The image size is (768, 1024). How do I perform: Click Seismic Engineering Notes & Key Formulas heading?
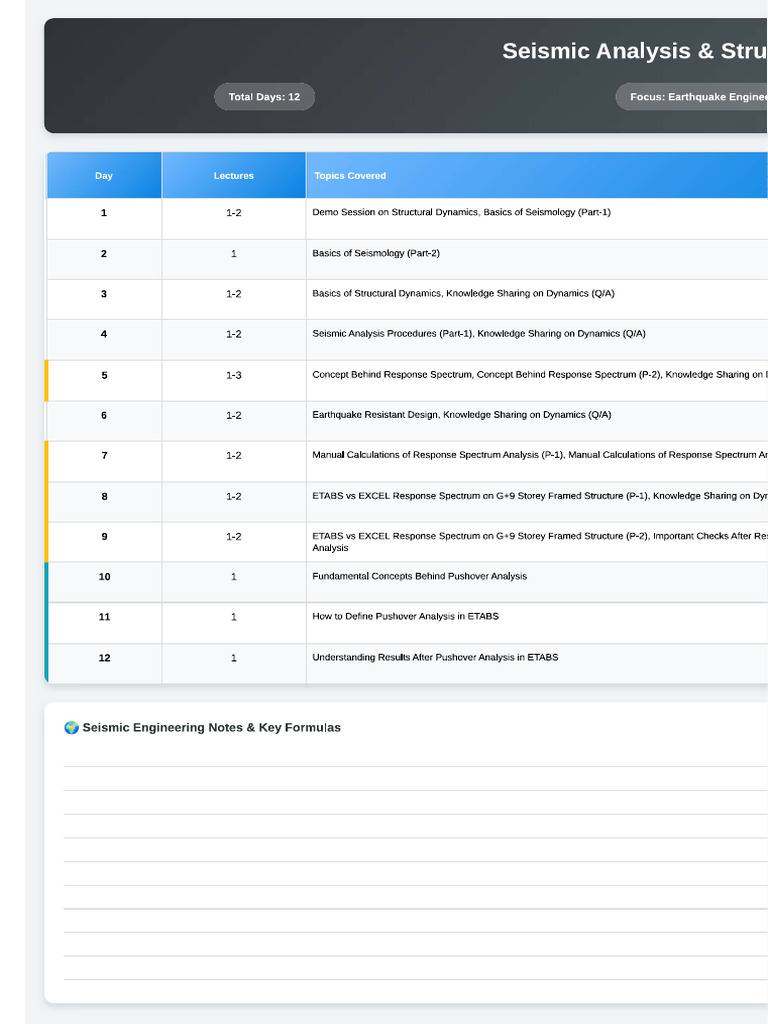click(212, 728)
